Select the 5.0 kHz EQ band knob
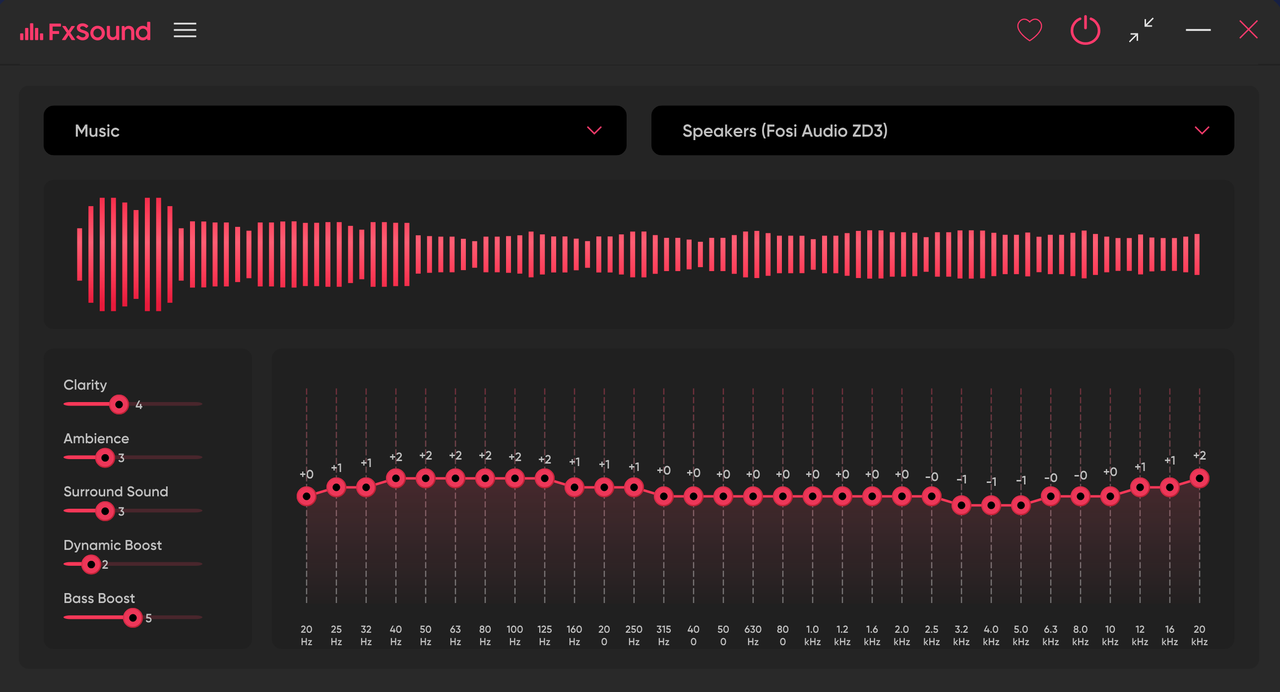This screenshot has width=1280, height=692. tap(1021, 505)
